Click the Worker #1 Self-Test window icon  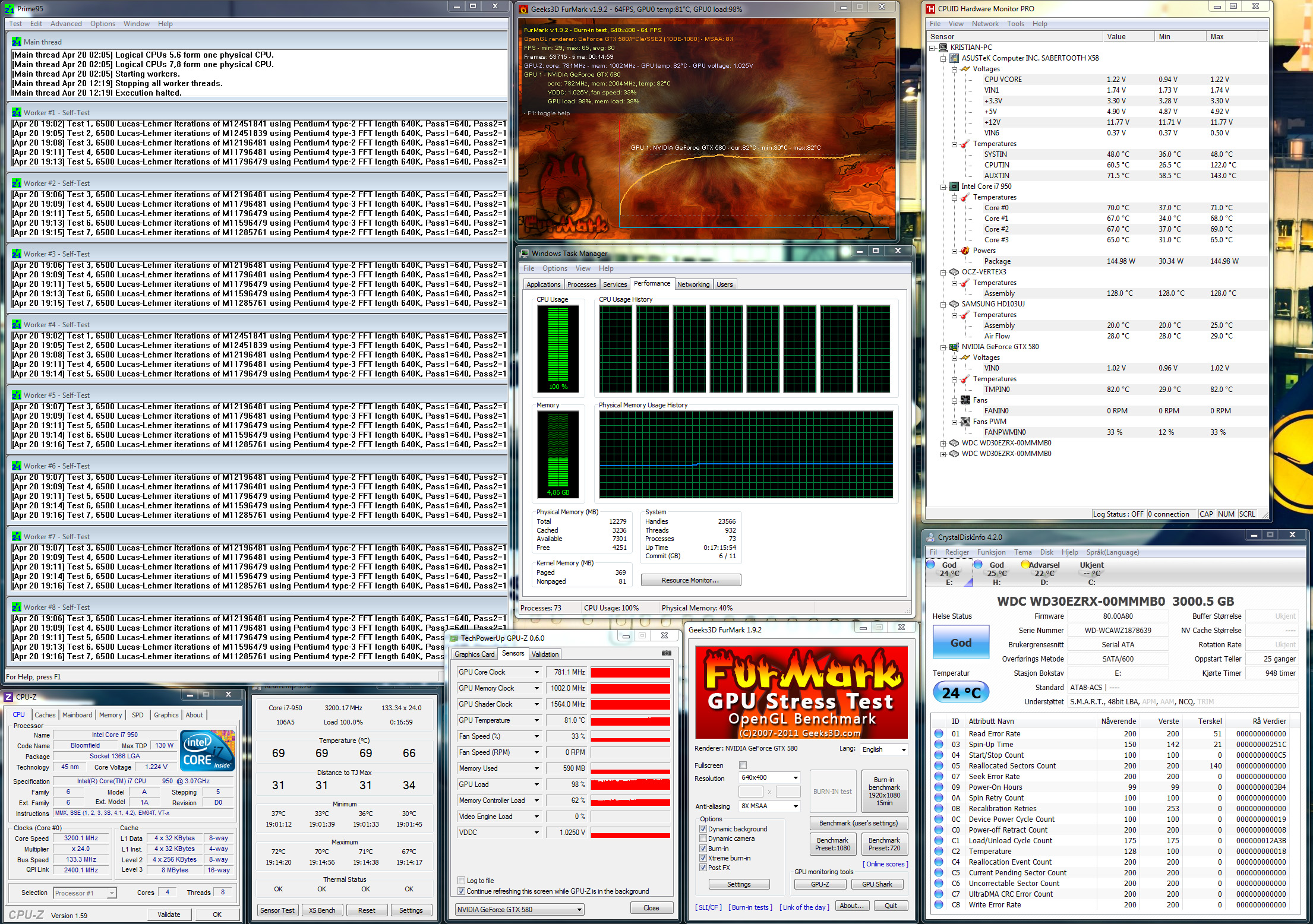[x=16, y=112]
